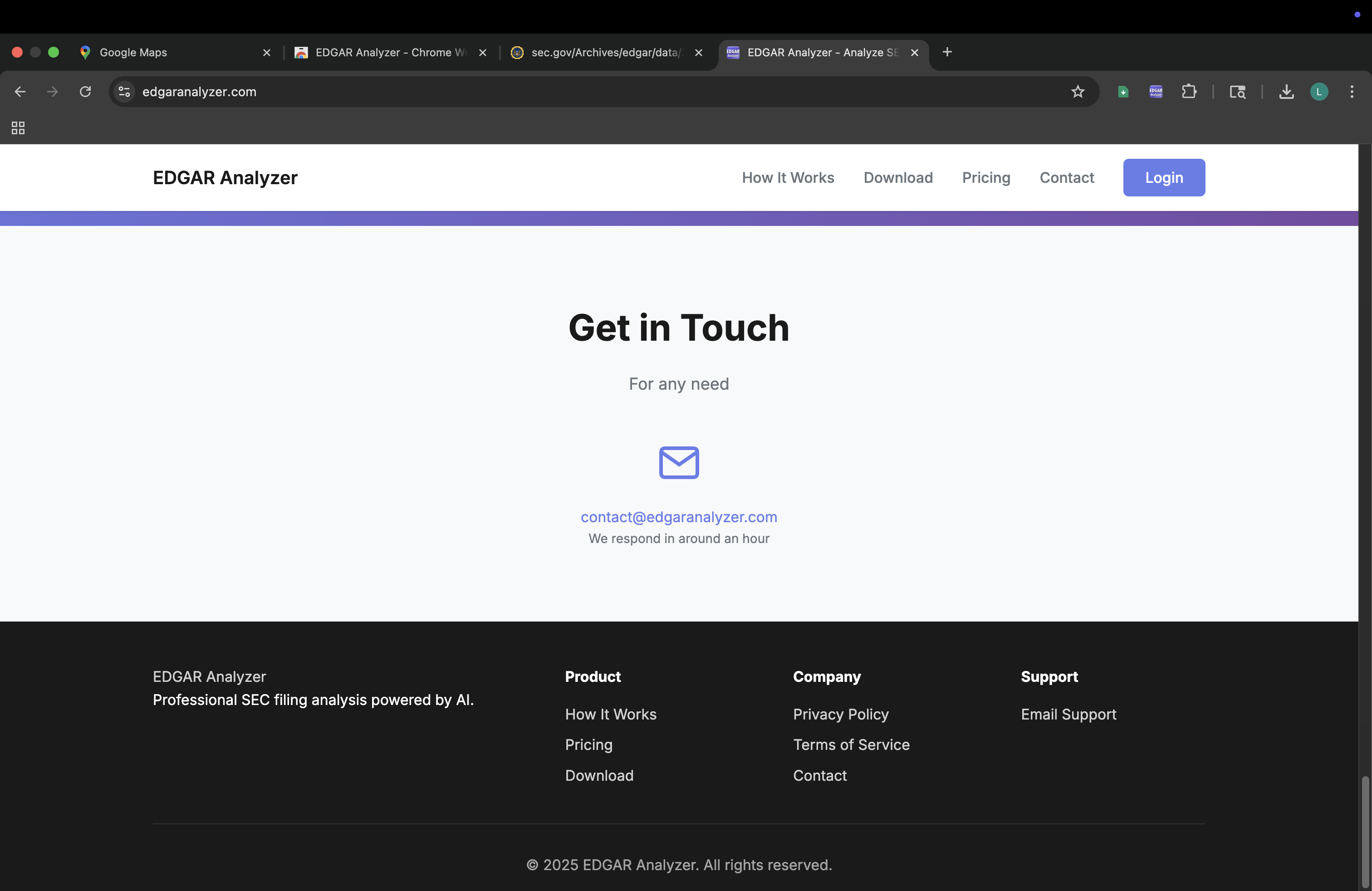Viewport: 1372px width, 891px height.
Task: Open the tab search icon in toolbar
Action: 1237,92
